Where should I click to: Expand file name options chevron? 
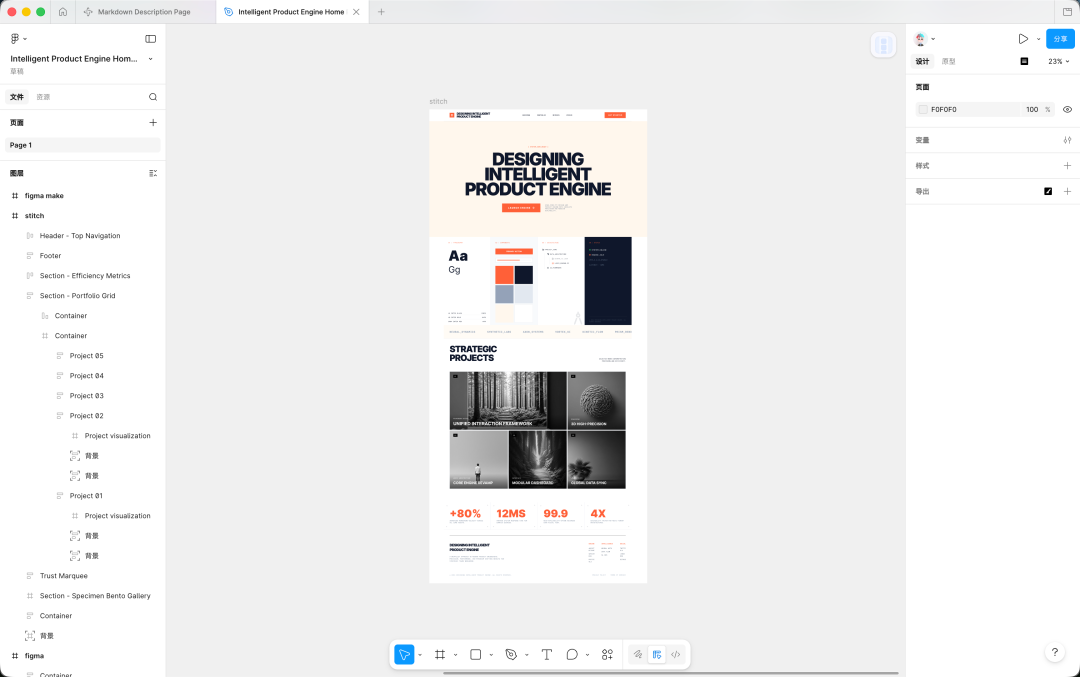point(151,59)
